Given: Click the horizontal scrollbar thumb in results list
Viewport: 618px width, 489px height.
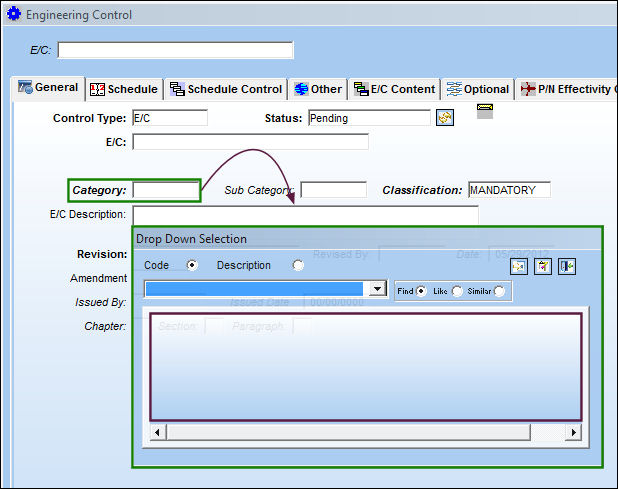Looking at the screenshot, I should point(348,433).
